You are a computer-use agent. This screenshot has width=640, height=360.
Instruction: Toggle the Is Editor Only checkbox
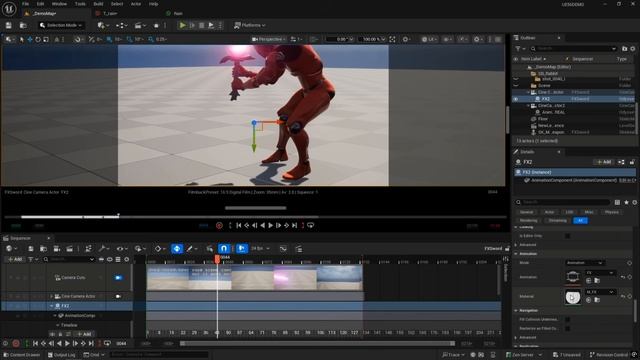pos(567,236)
